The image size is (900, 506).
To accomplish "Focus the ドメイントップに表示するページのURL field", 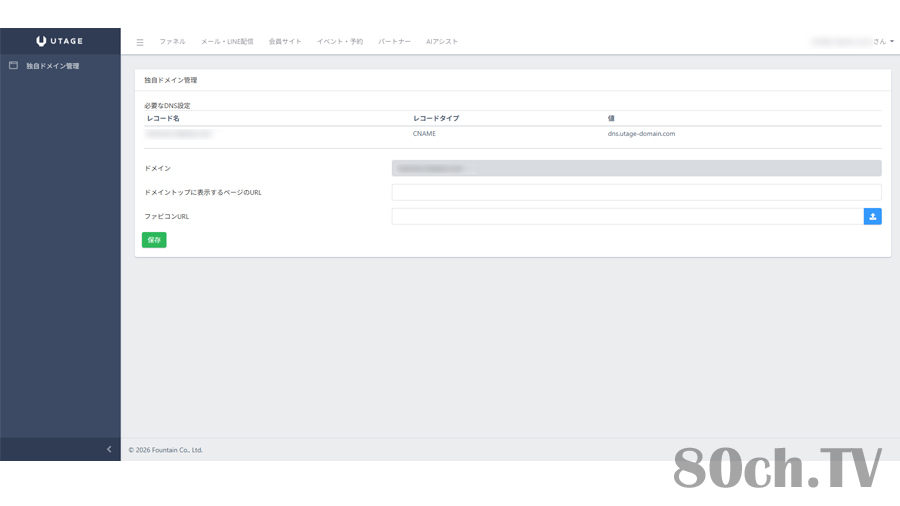I will click(x=636, y=192).
